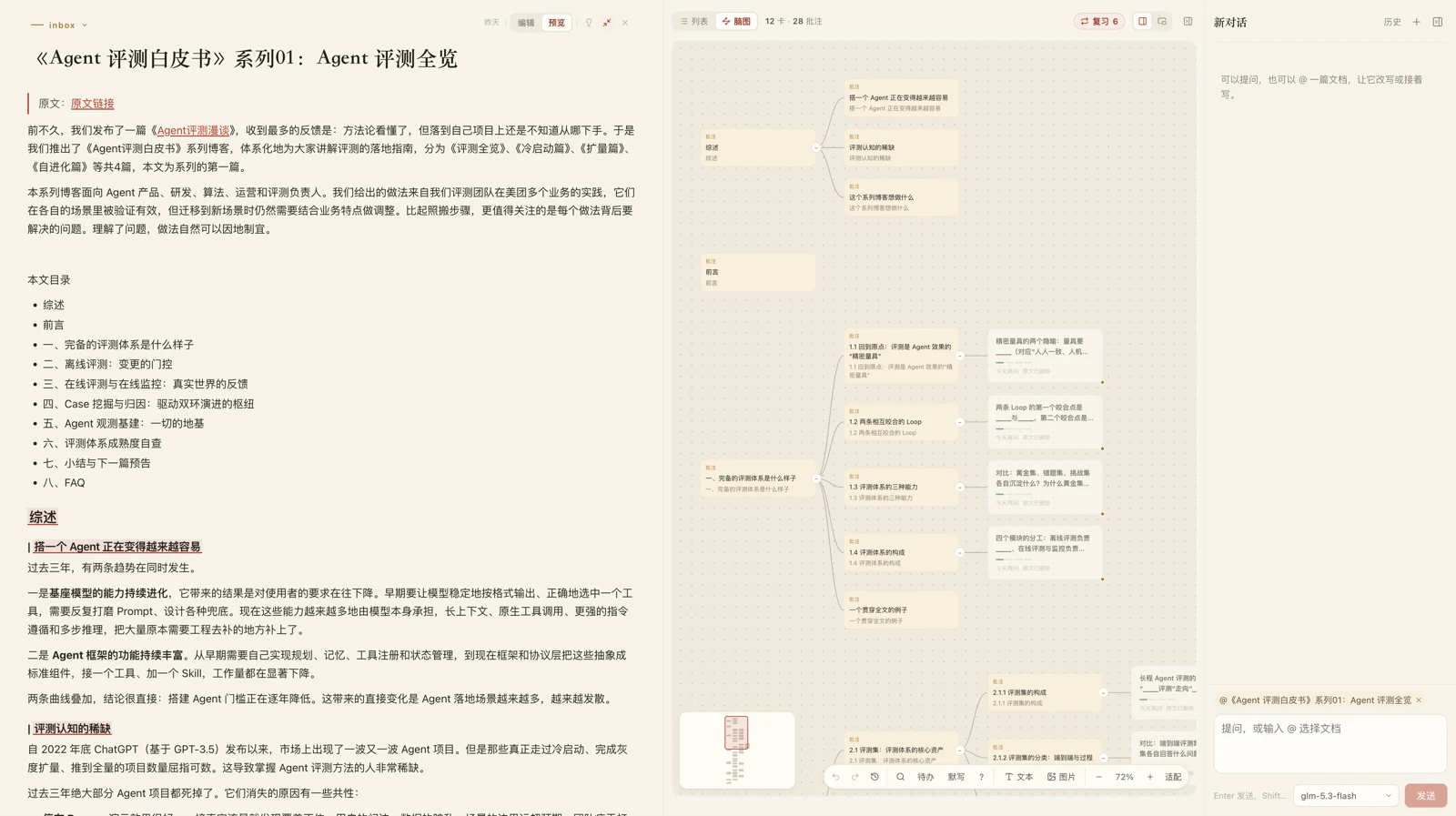Fit the mind map with 适配
This screenshot has width=1456, height=816.
[1173, 777]
